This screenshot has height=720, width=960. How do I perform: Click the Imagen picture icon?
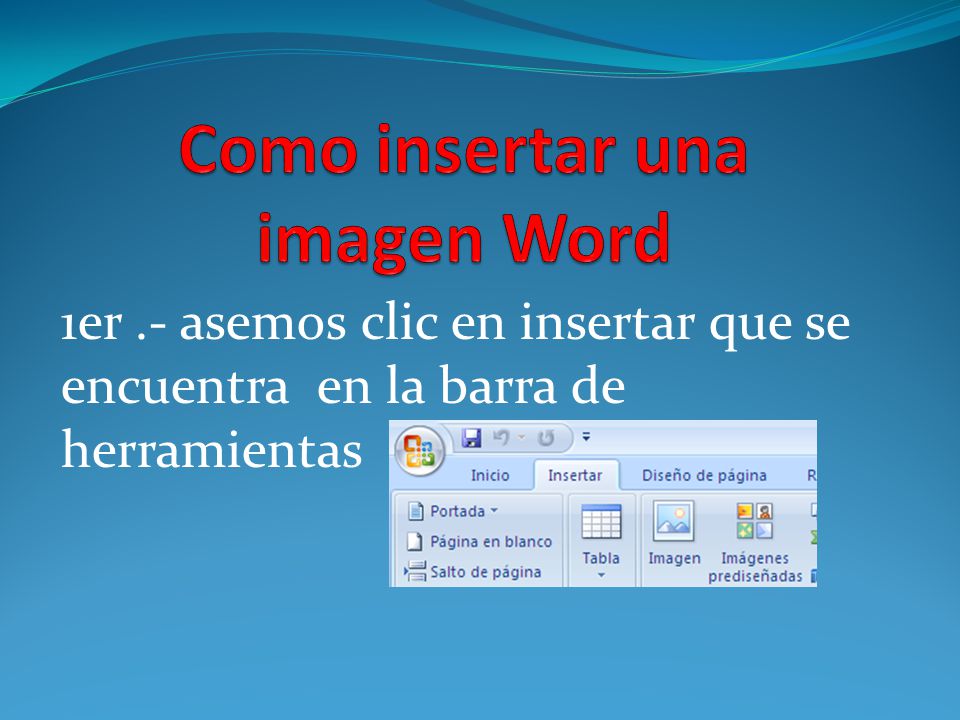[673, 521]
